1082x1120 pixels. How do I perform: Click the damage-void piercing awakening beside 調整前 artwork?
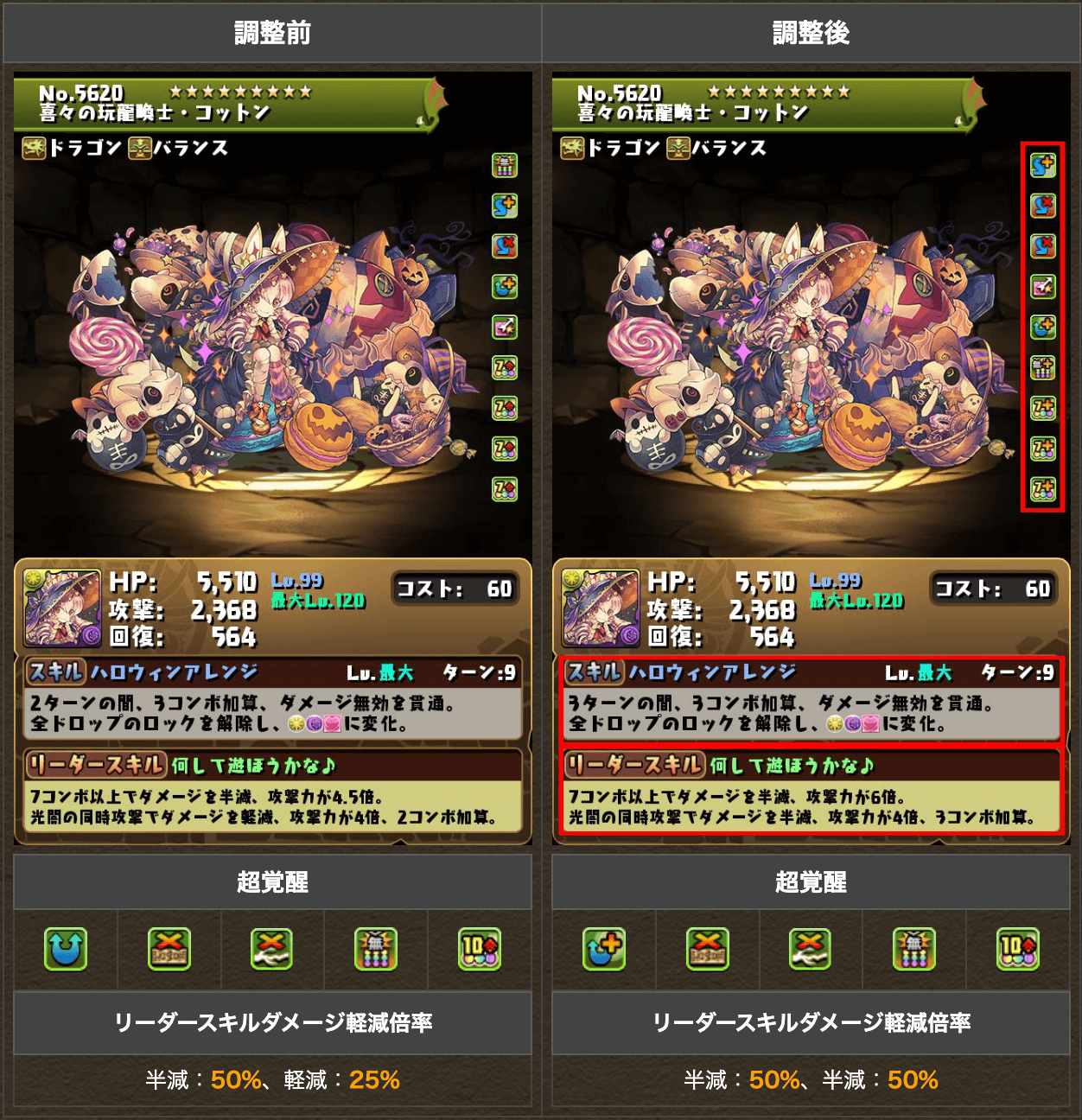point(505,165)
